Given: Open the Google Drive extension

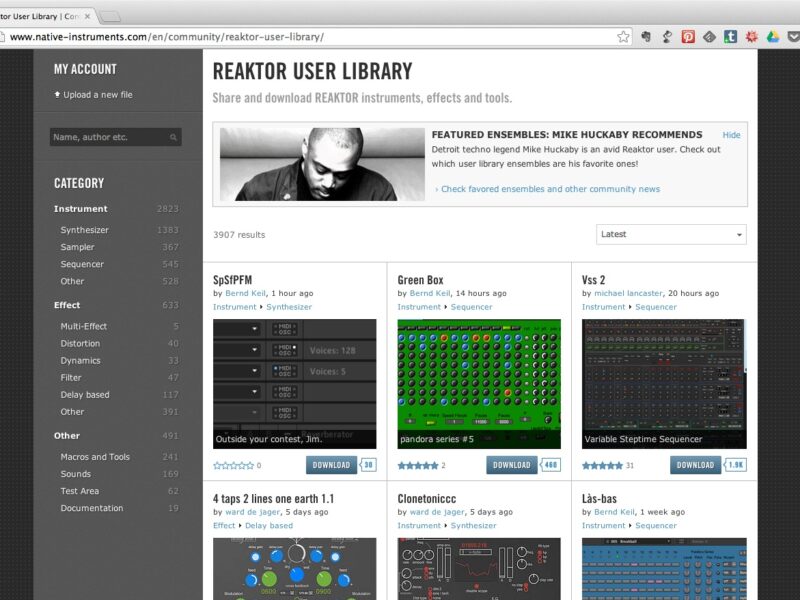Looking at the screenshot, I should pos(772,36).
